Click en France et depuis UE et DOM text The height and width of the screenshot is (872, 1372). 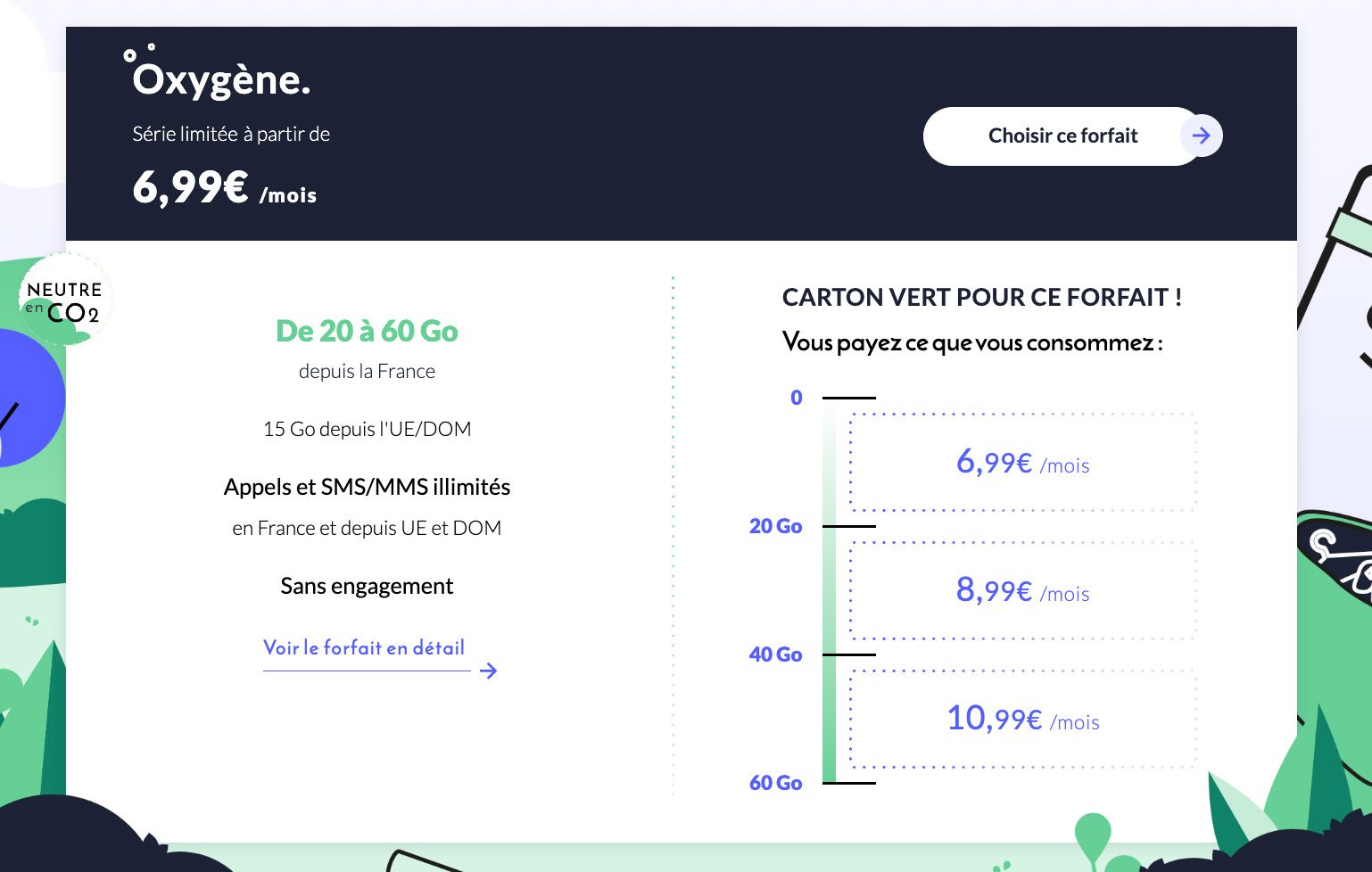click(367, 528)
